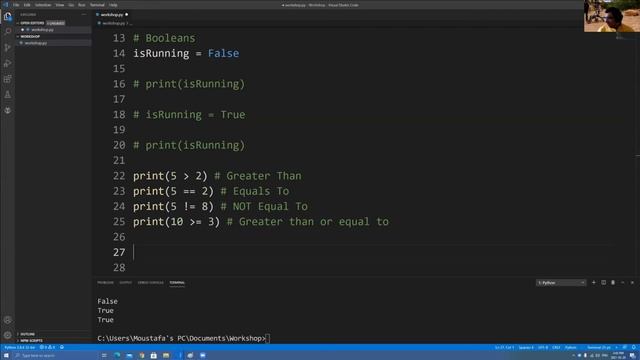Screen dimensions: 640x360
Task: Open the Run and Debug view icon
Action: pos(8,63)
